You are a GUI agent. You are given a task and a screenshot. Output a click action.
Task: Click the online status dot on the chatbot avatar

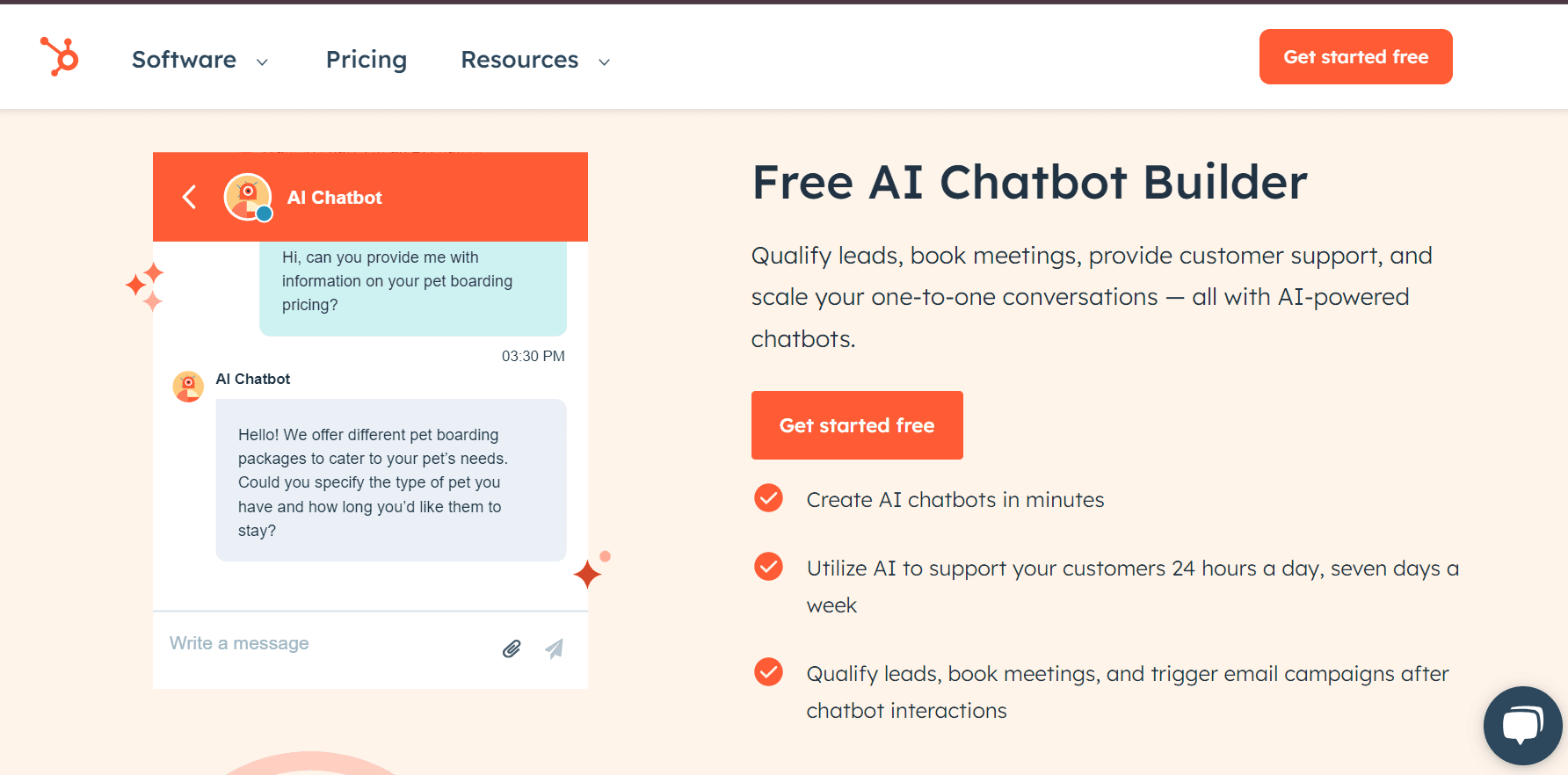pos(265,213)
